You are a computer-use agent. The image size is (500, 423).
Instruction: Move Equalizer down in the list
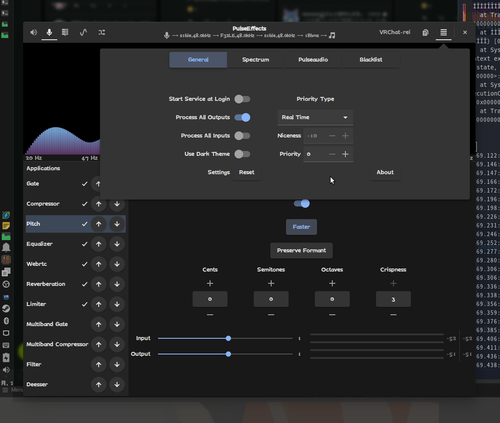(117, 244)
